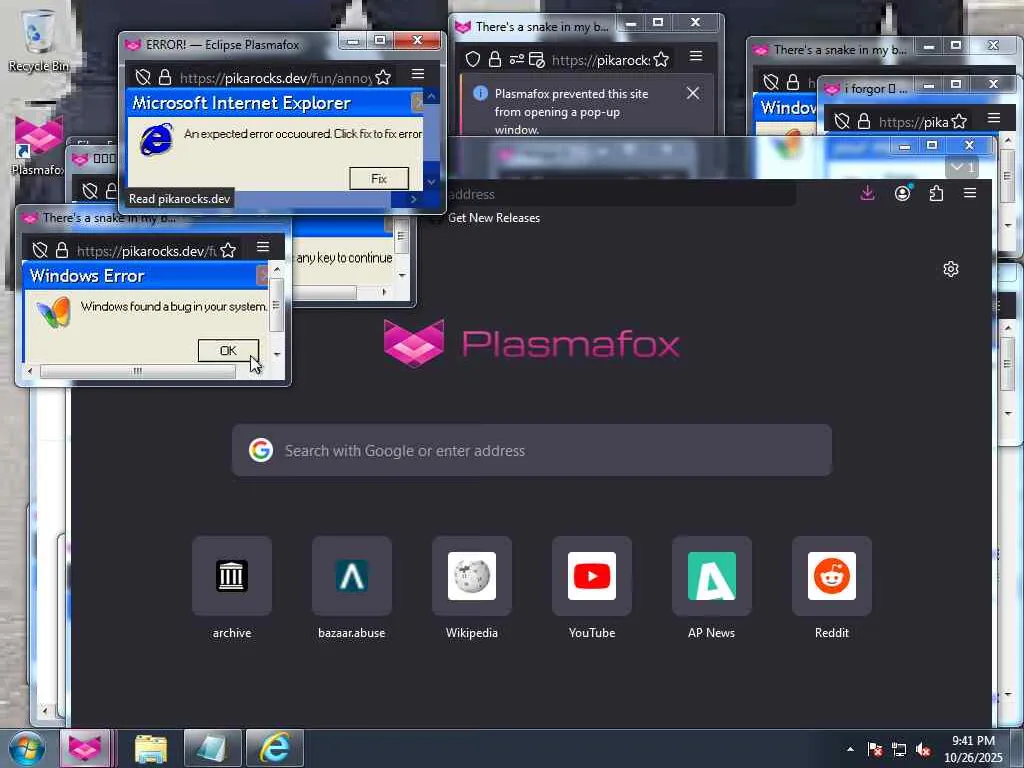Click URL field in ERROR! Eclipse Plasmafox window
The image size is (1024, 768).
[x=274, y=78]
